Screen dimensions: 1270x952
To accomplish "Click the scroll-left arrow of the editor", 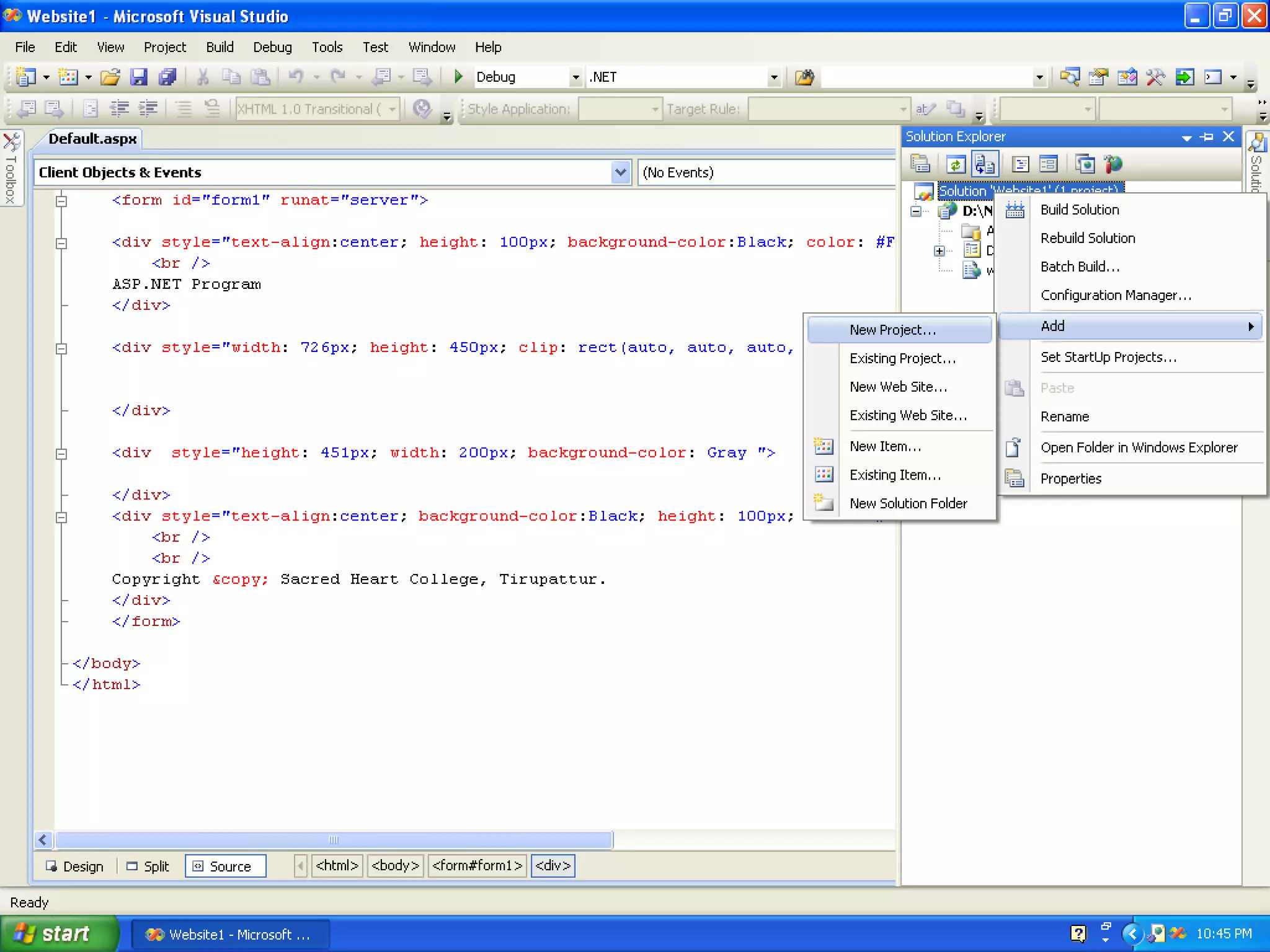I will point(43,840).
